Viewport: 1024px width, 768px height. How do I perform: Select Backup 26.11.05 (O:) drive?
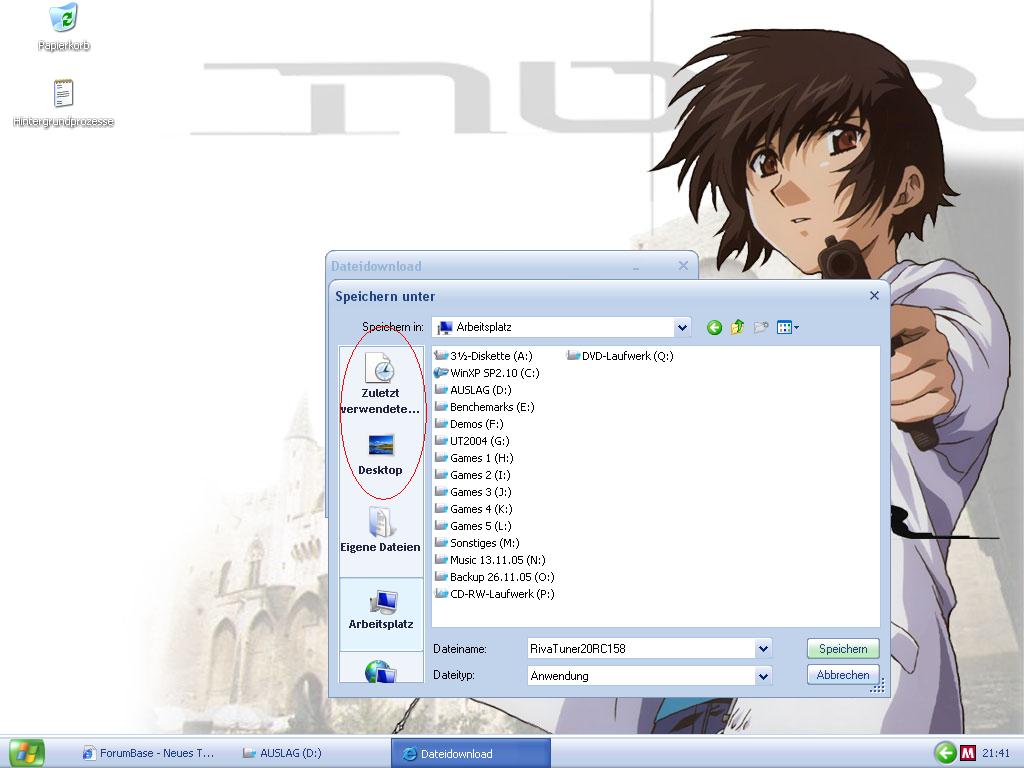pyautogui.click(x=494, y=577)
